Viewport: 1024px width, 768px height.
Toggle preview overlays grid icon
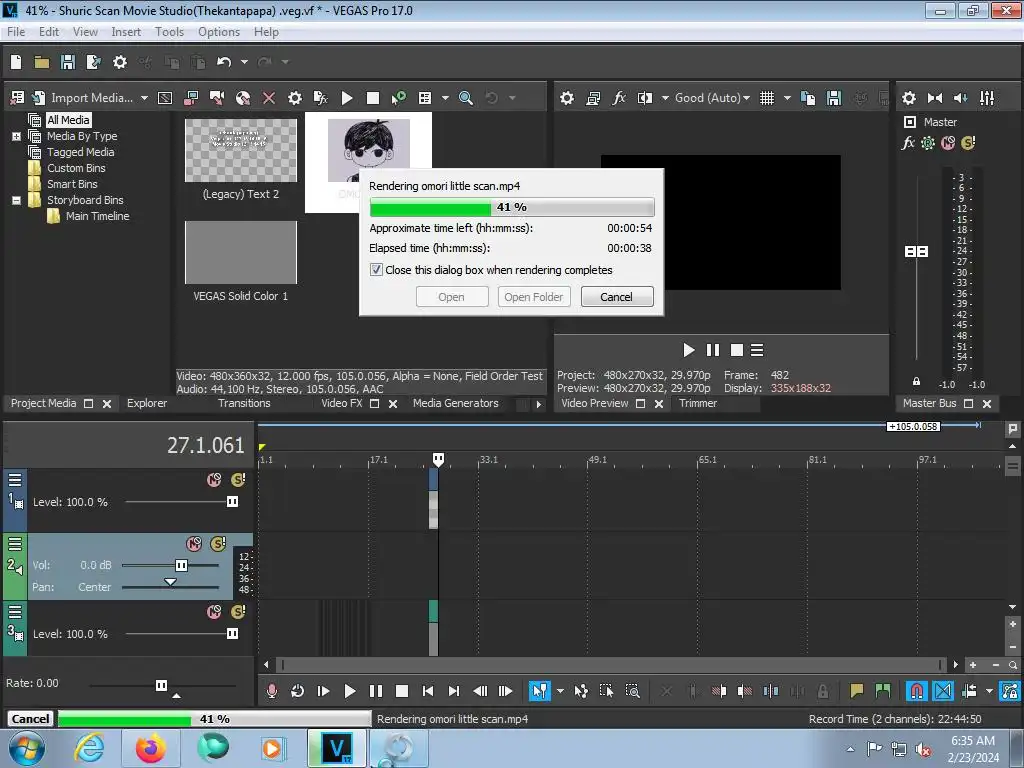(x=767, y=98)
